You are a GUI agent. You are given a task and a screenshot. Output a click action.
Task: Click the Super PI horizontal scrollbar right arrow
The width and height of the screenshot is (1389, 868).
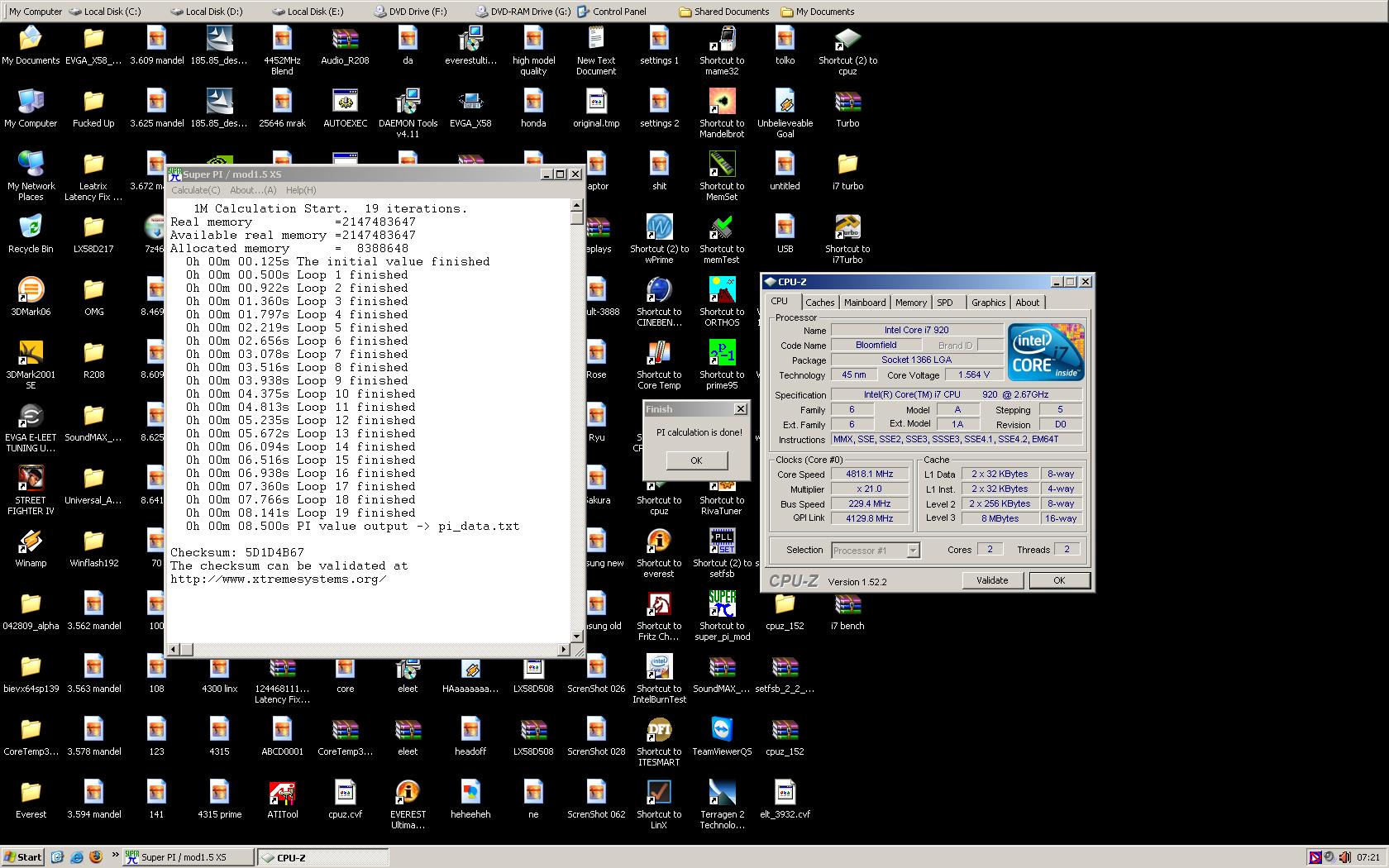pyautogui.click(x=563, y=650)
